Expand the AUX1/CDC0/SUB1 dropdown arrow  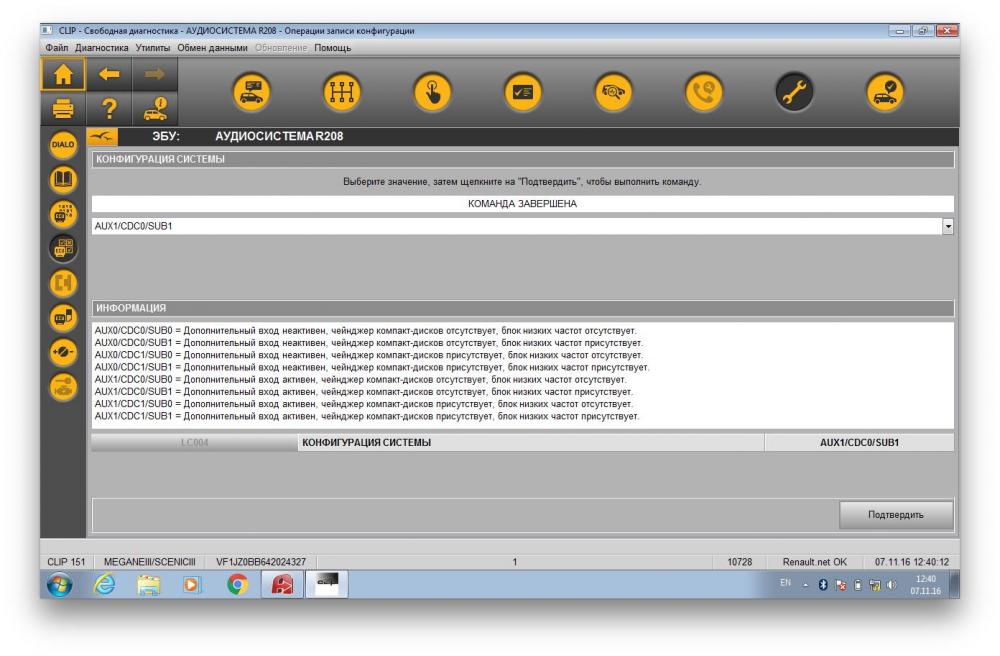[x=948, y=226]
